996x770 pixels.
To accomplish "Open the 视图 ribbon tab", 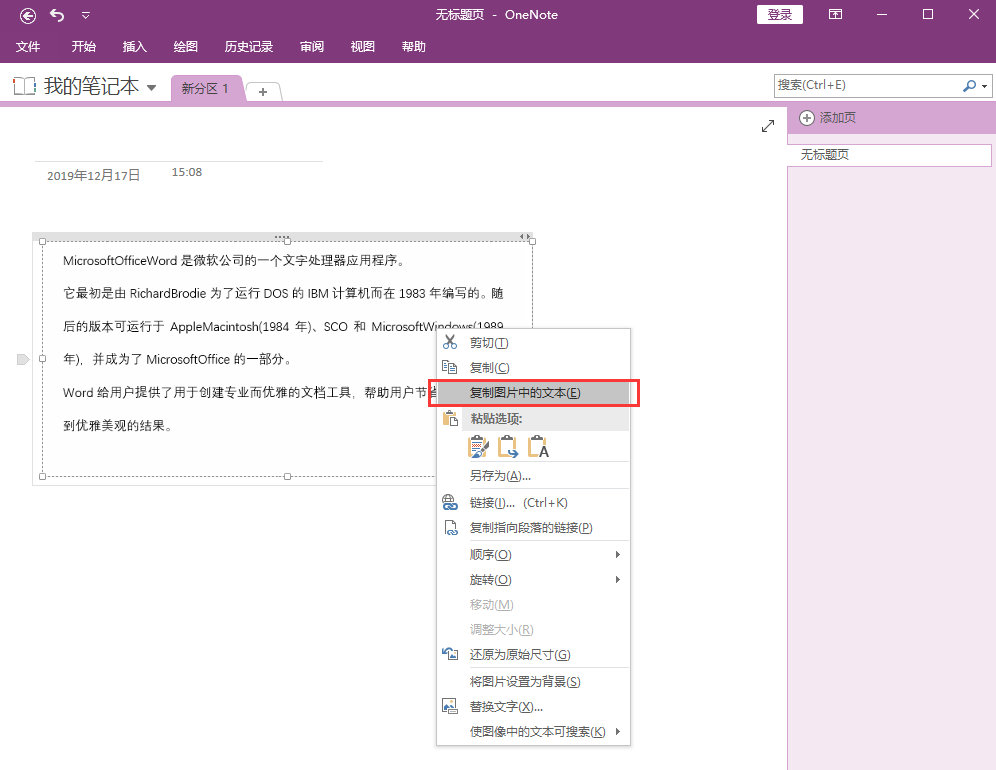I will point(363,46).
